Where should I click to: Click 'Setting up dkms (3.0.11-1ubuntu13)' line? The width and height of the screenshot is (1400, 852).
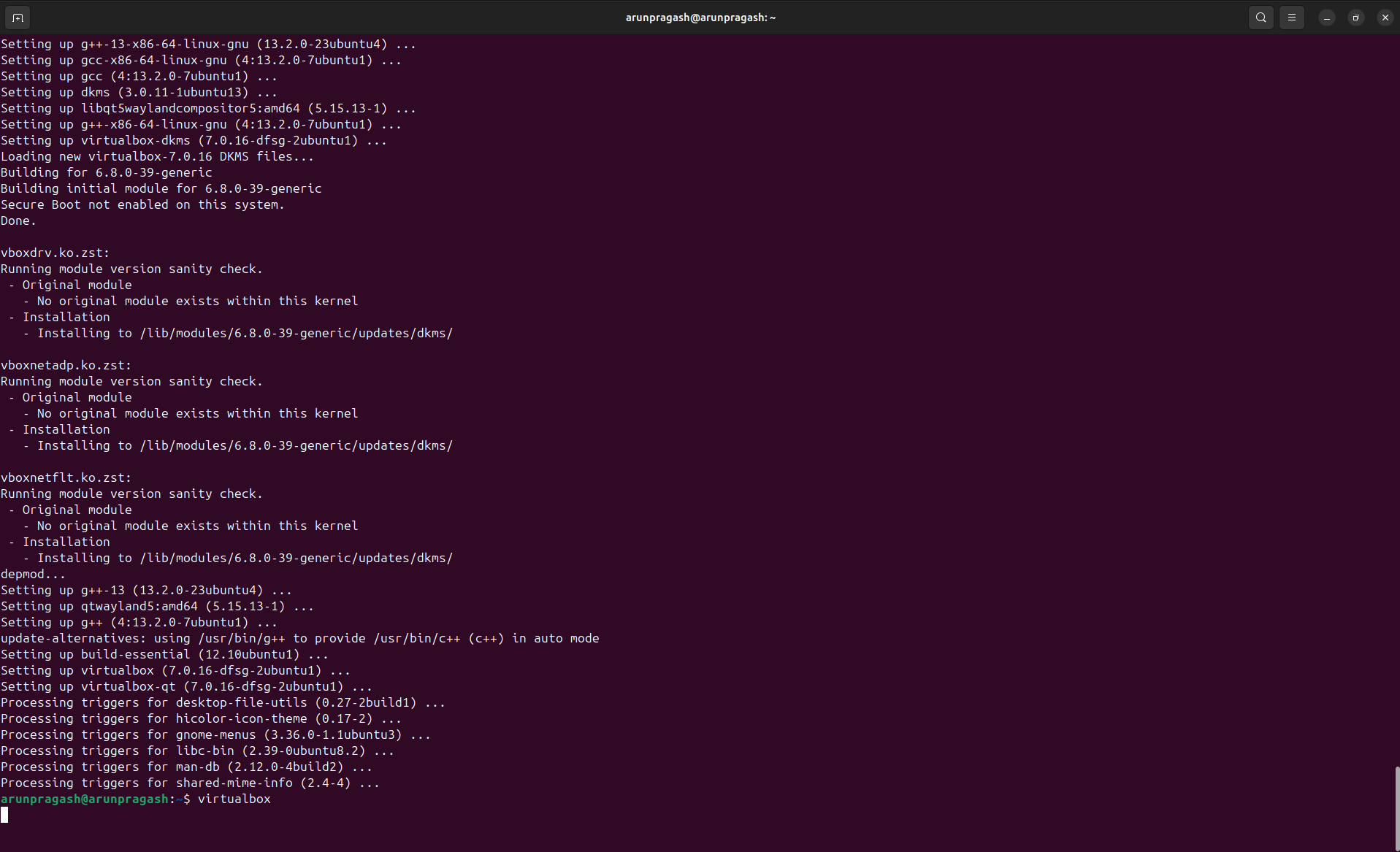click(x=139, y=92)
